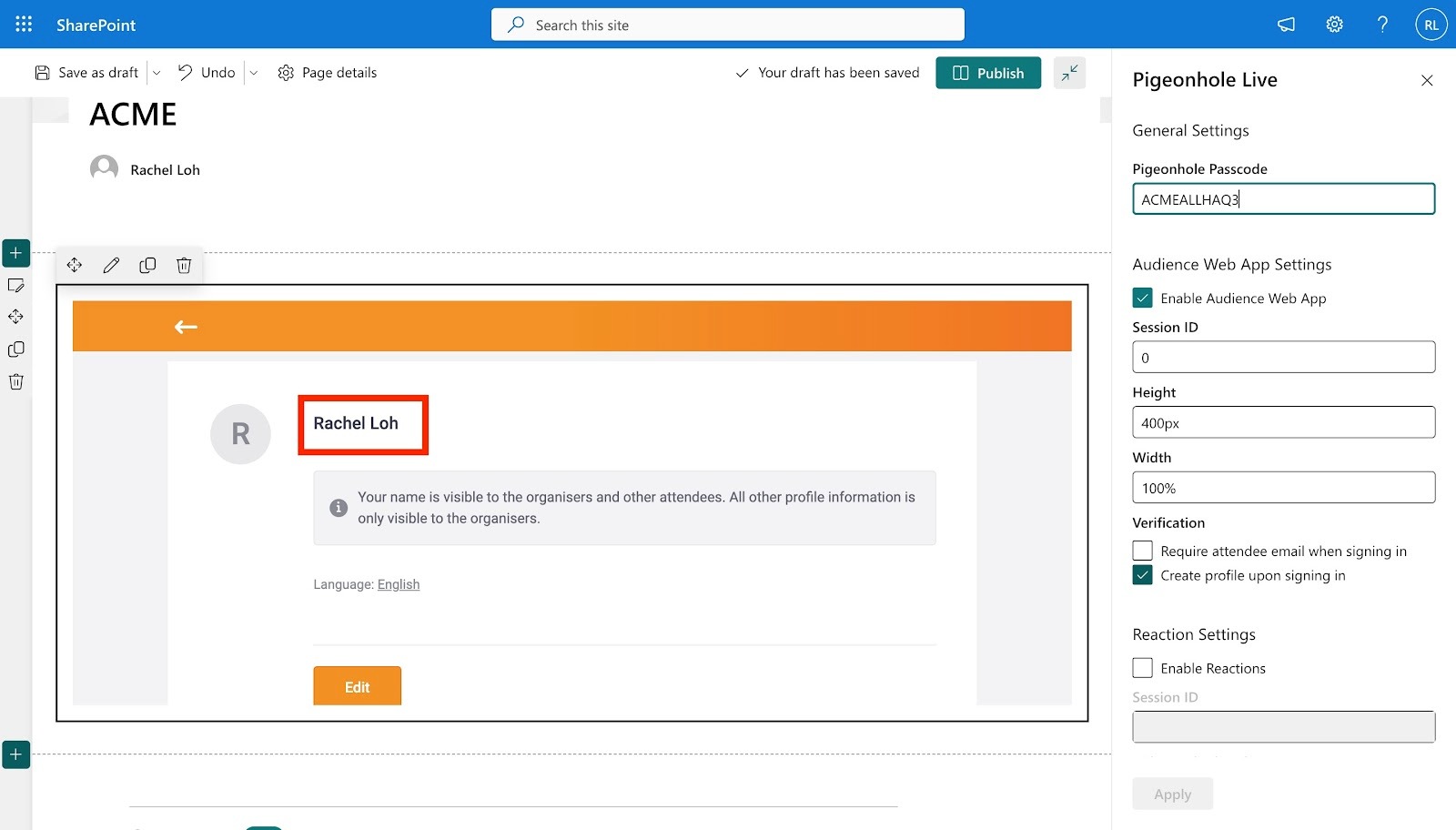Edit the web part using the pencil icon
1456x830 pixels.
(111, 265)
